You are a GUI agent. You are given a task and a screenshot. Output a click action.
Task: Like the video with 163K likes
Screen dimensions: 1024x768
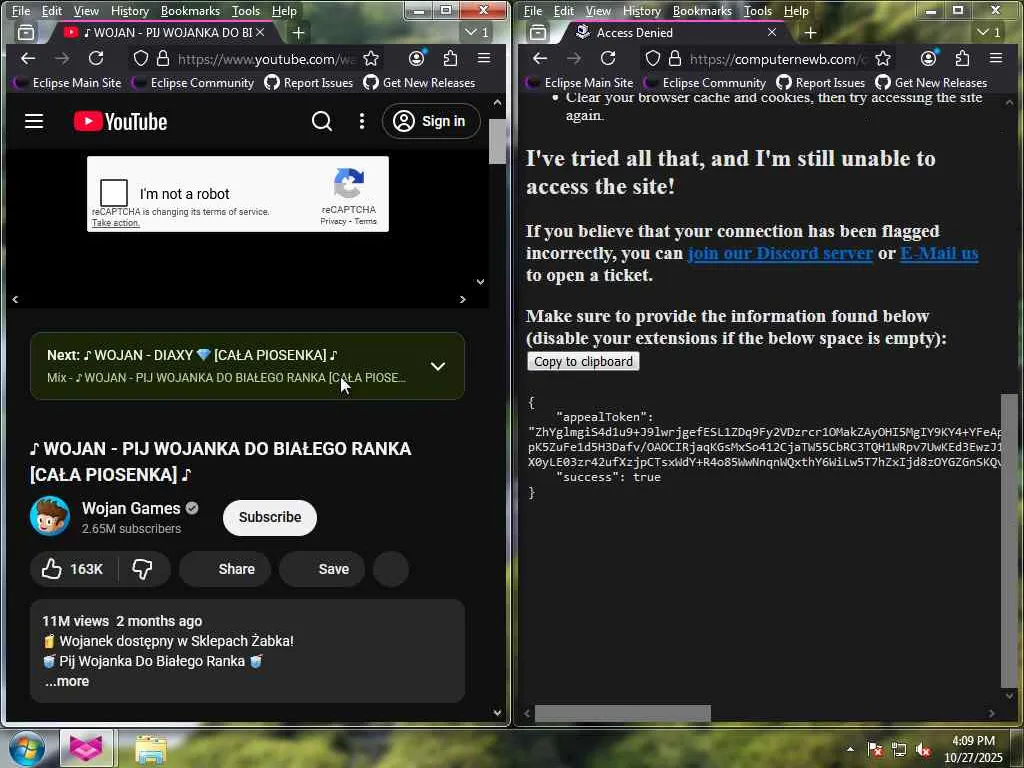click(x=73, y=569)
